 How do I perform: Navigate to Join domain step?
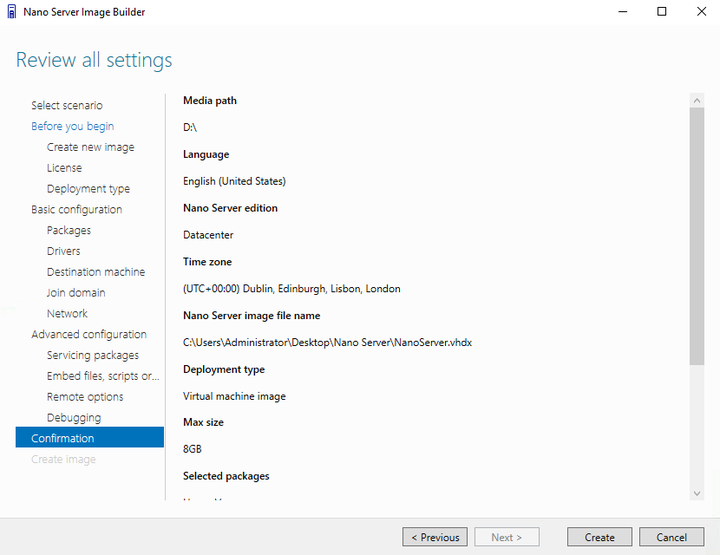pos(76,292)
